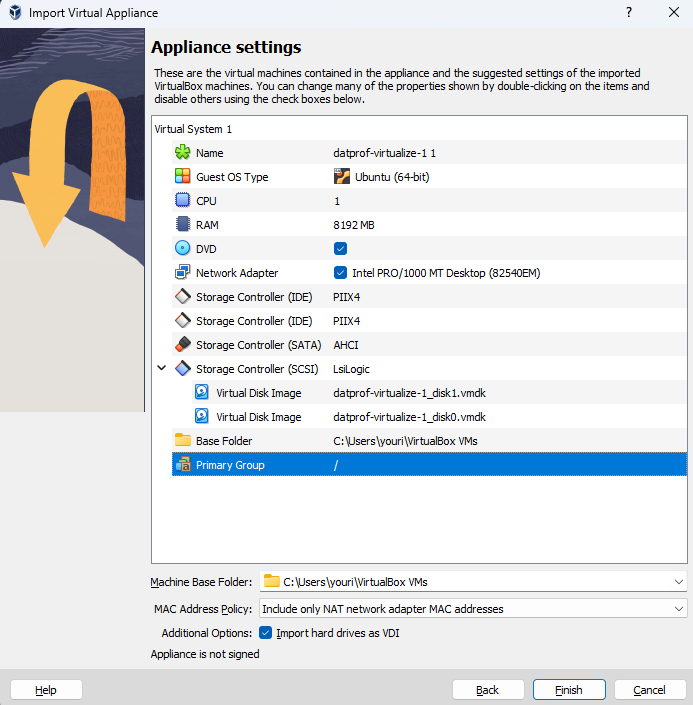Uncheck the DVD checkbox

tap(341, 249)
